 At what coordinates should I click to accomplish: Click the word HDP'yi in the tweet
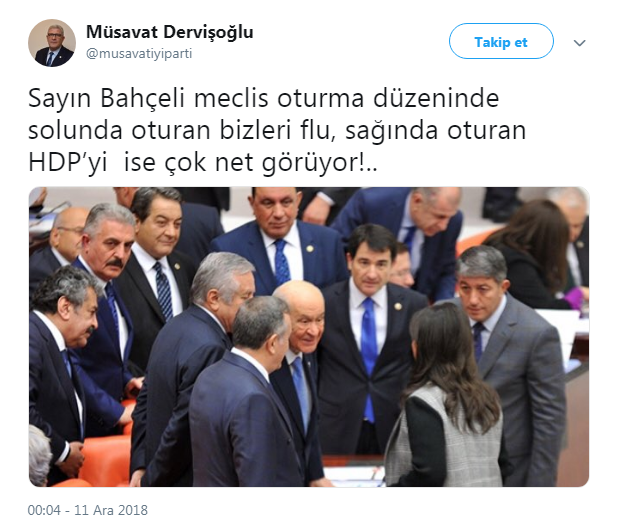[x=68, y=162]
